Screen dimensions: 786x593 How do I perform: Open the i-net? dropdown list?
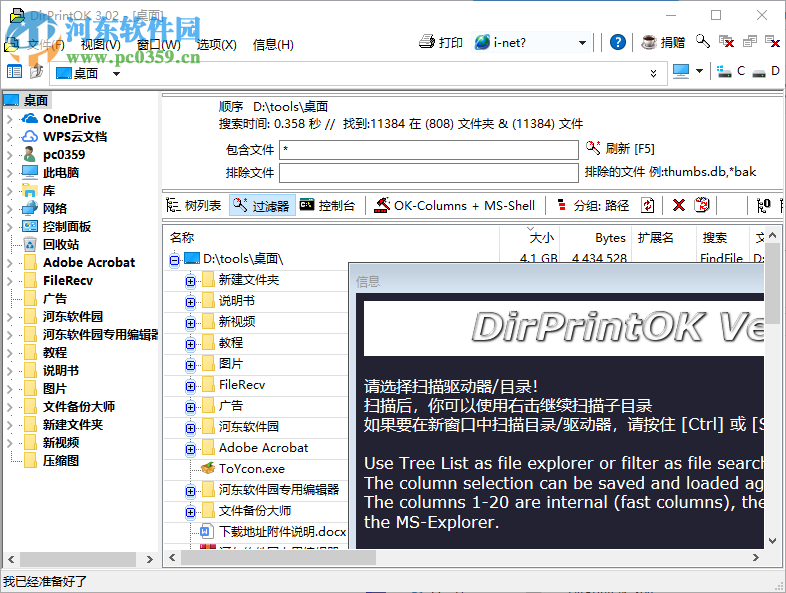point(582,43)
